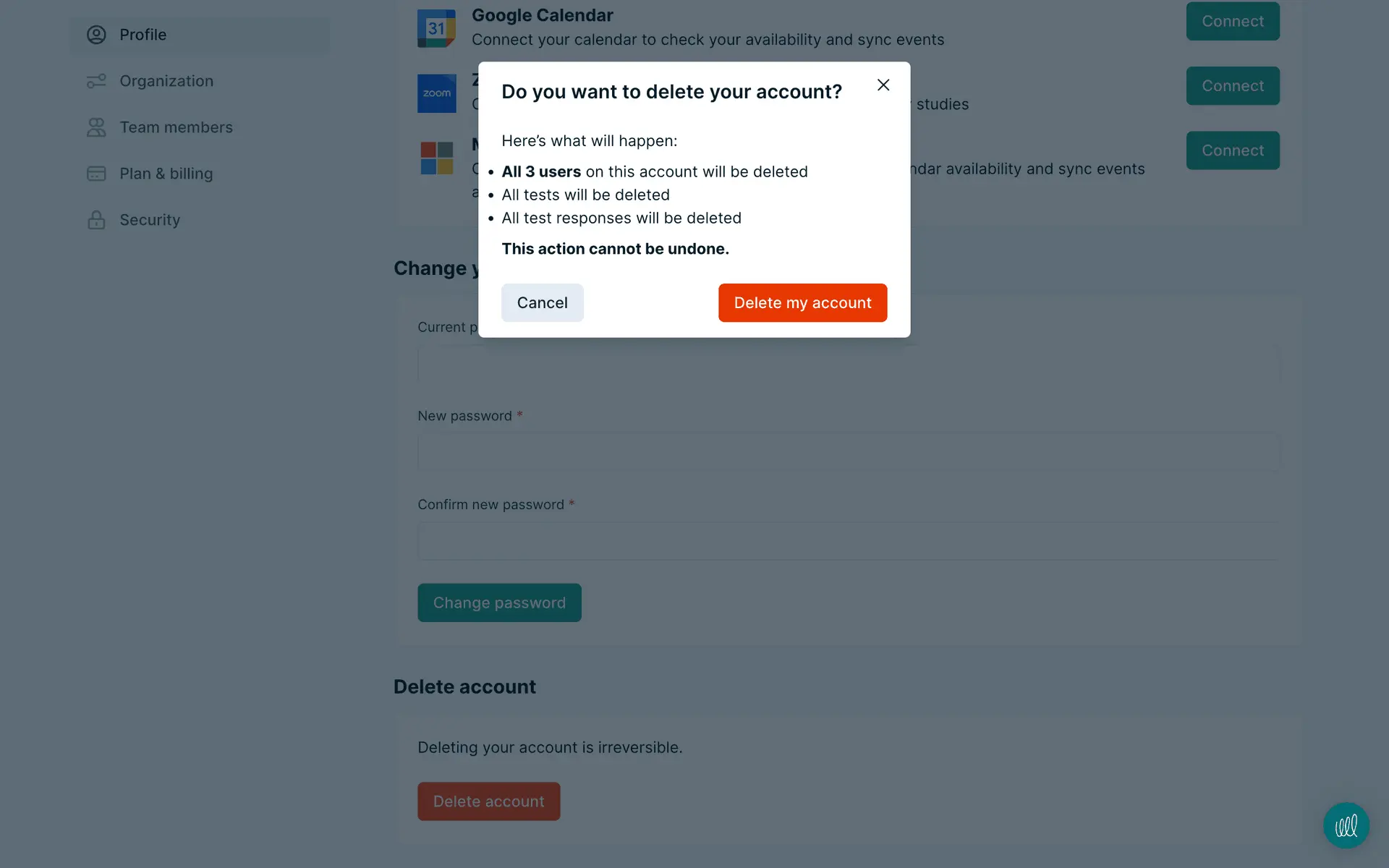
Task: Click into Confirm new password field
Action: click(x=846, y=541)
